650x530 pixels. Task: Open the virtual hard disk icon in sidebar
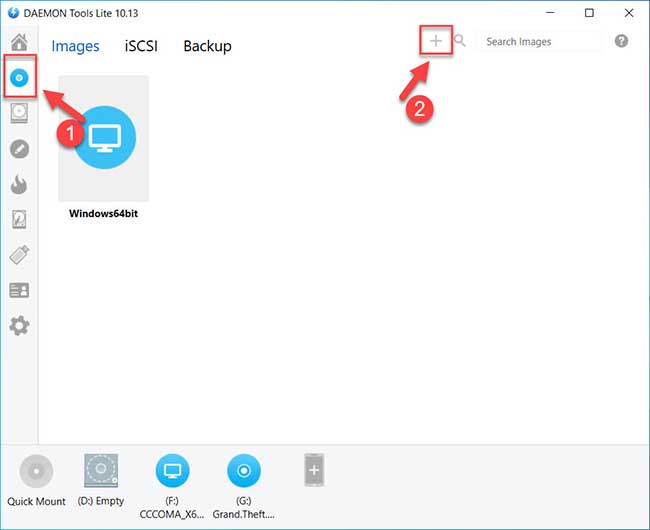19,219
